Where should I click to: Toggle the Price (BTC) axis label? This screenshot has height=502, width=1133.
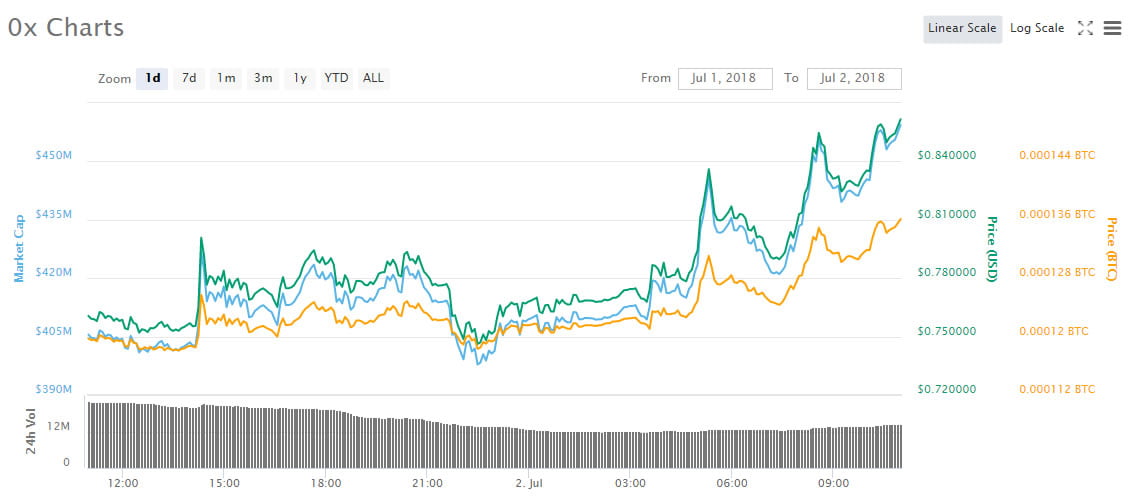[1111, 248]
